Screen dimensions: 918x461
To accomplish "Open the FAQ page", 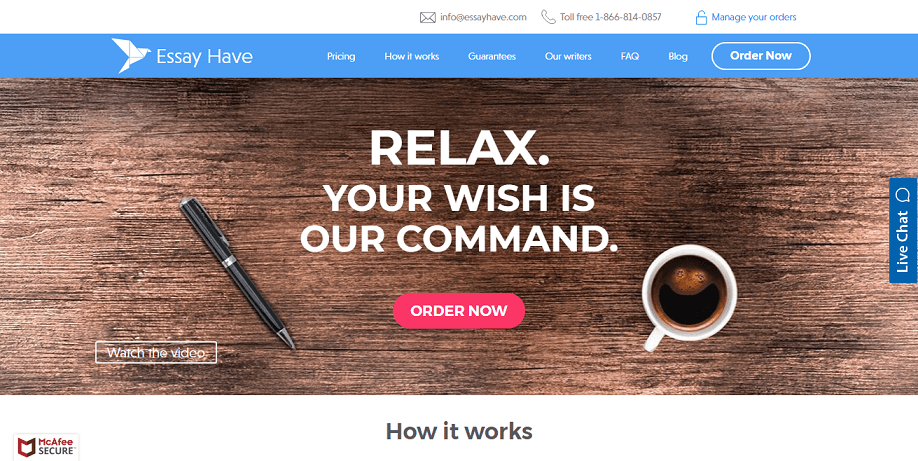I will [x=630, y=56].
